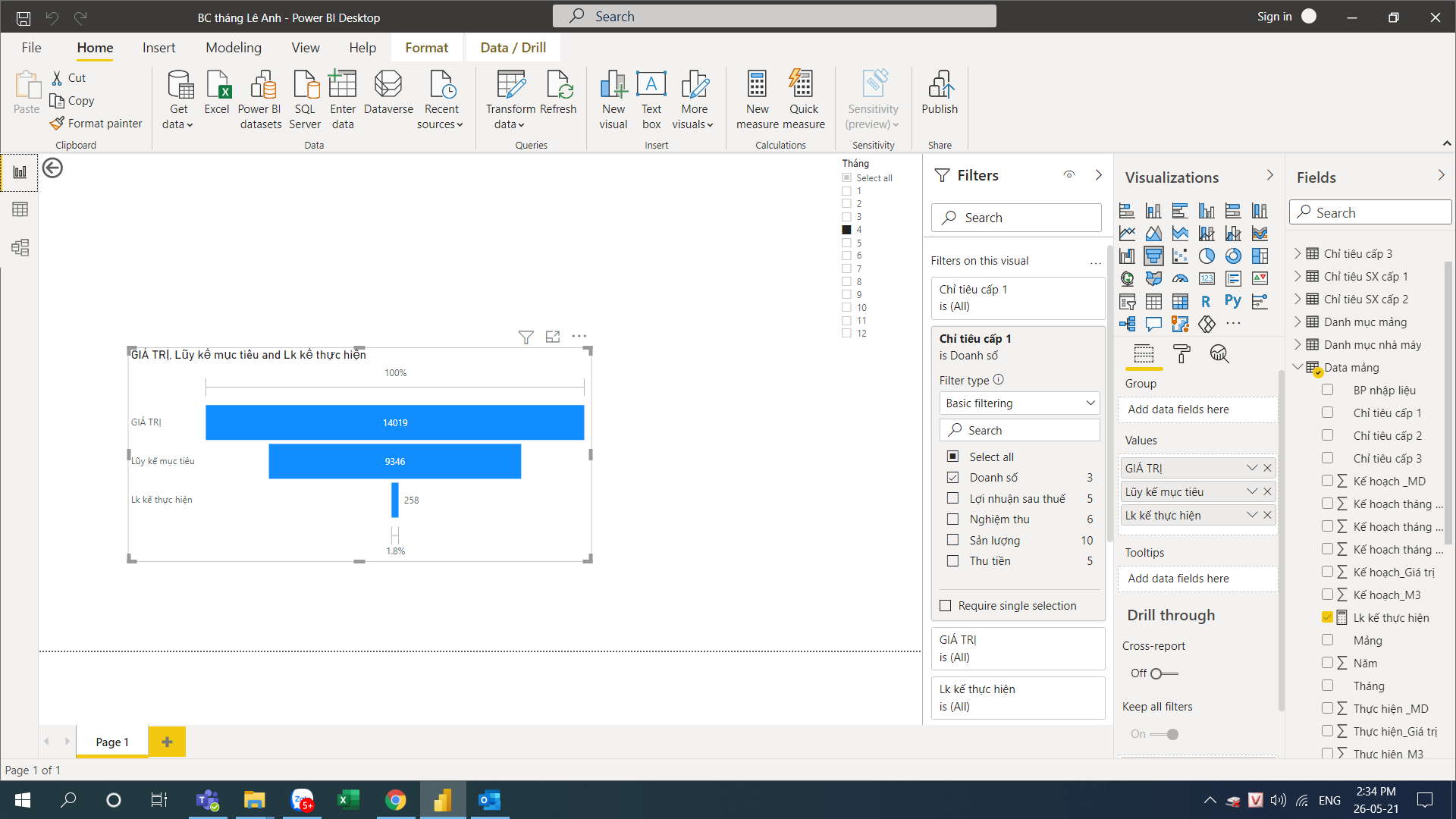Open the Format paint roller pane

pos(1181,353)
